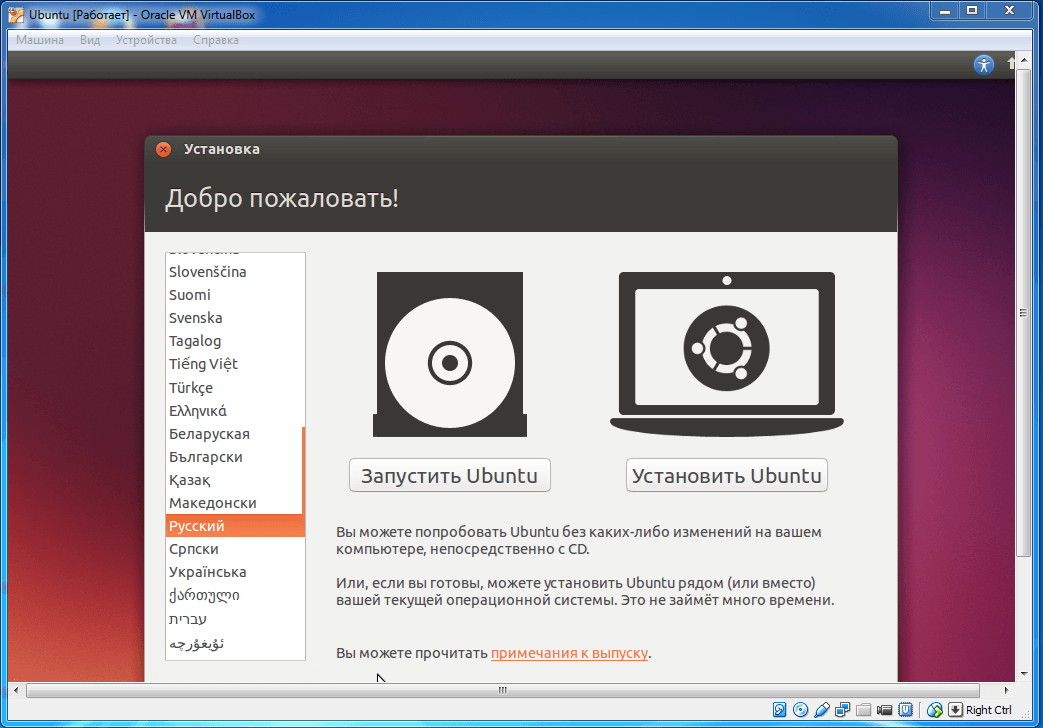
Task: Open the Справка menu
Action: 216,40
